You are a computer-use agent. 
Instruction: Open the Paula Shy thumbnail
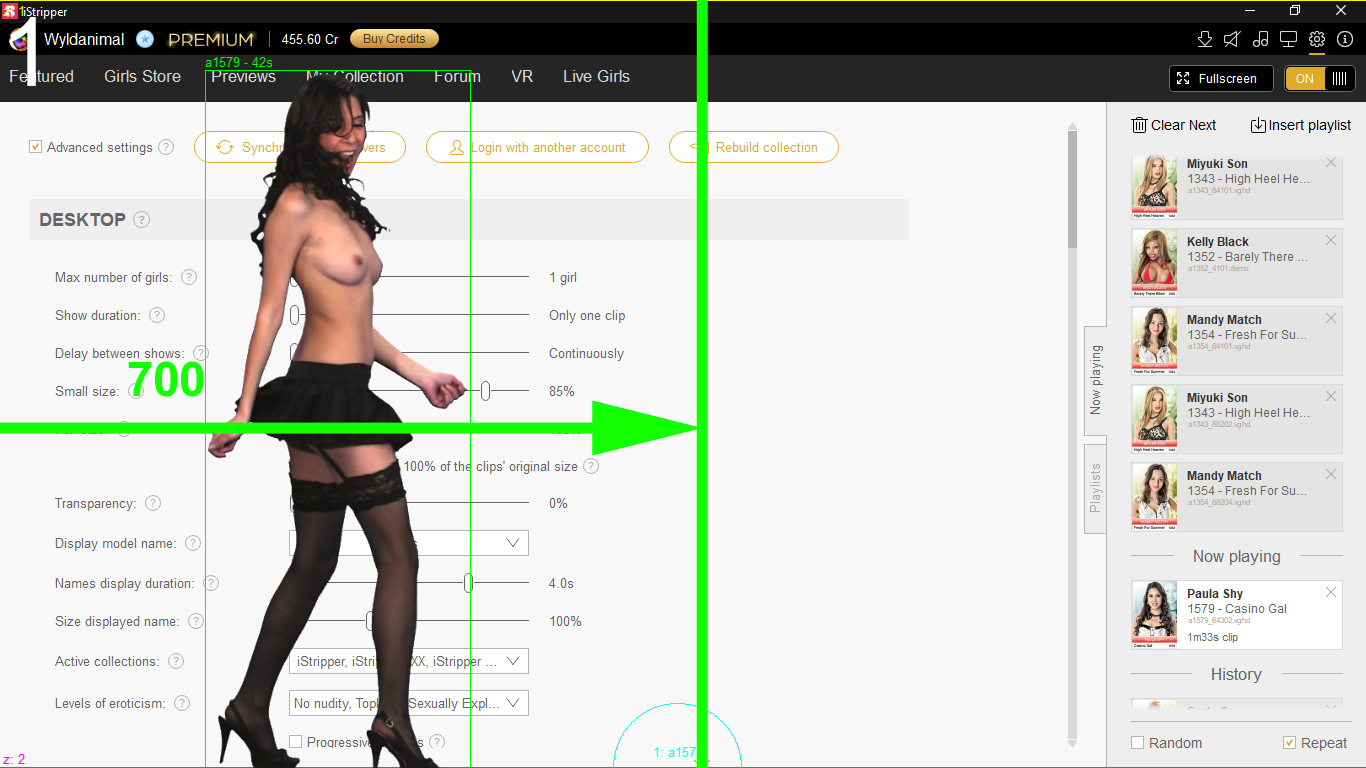1155,616
